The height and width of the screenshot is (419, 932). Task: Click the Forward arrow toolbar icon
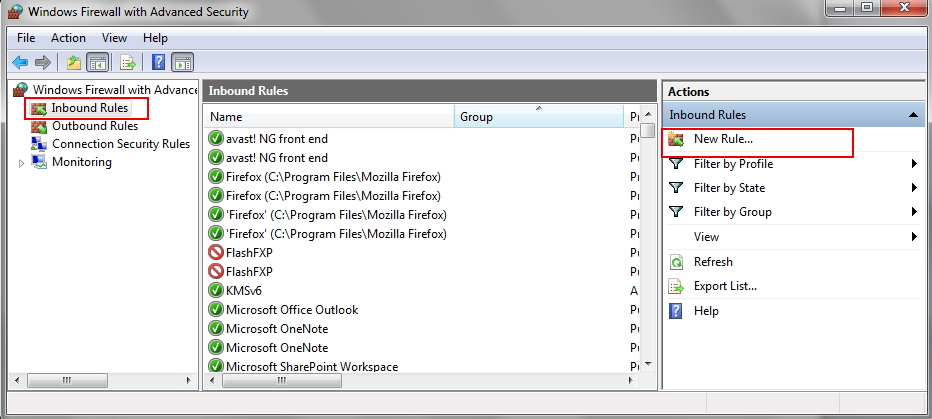(x=43, y=62)
